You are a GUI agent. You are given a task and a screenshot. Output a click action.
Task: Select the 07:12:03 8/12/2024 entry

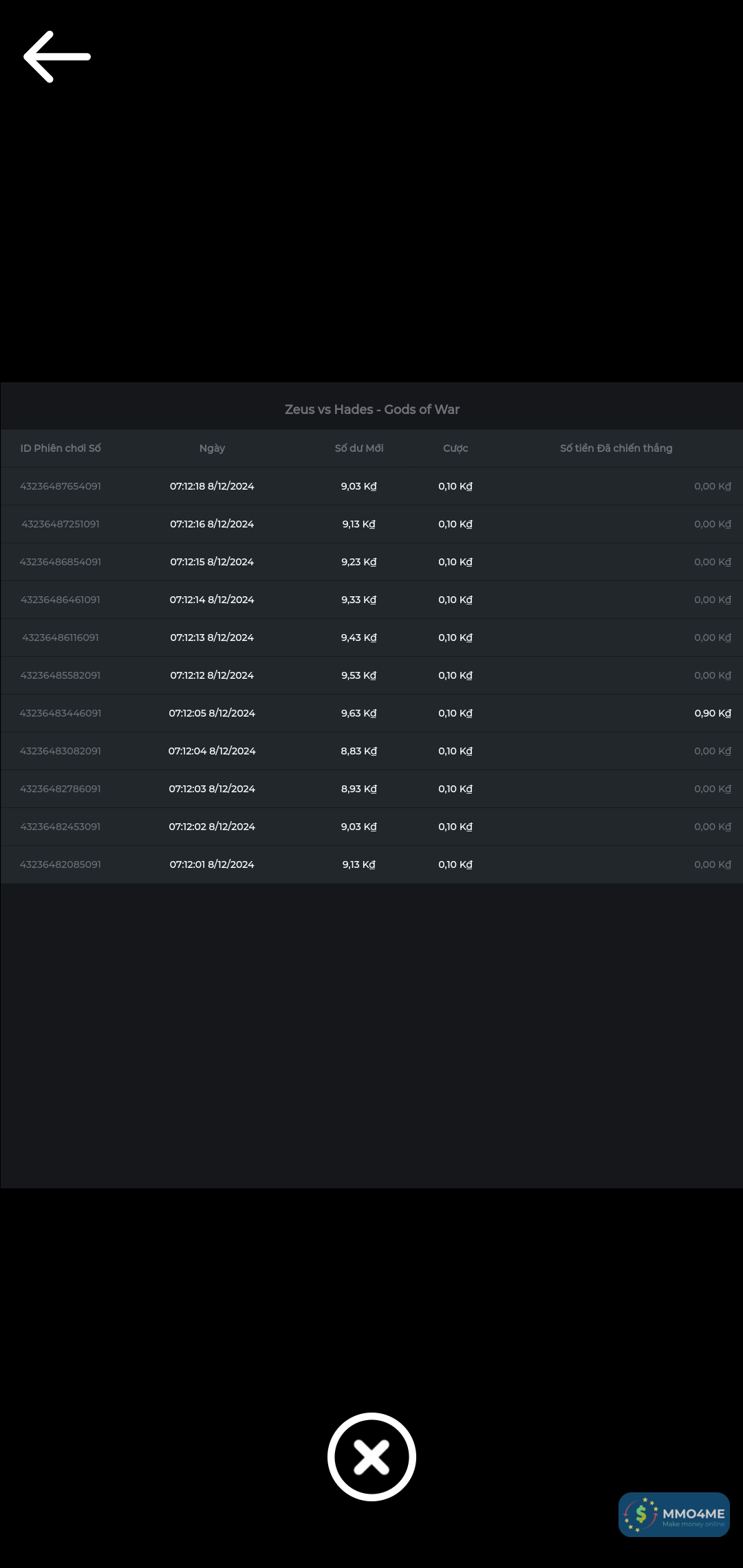point(212,789)
